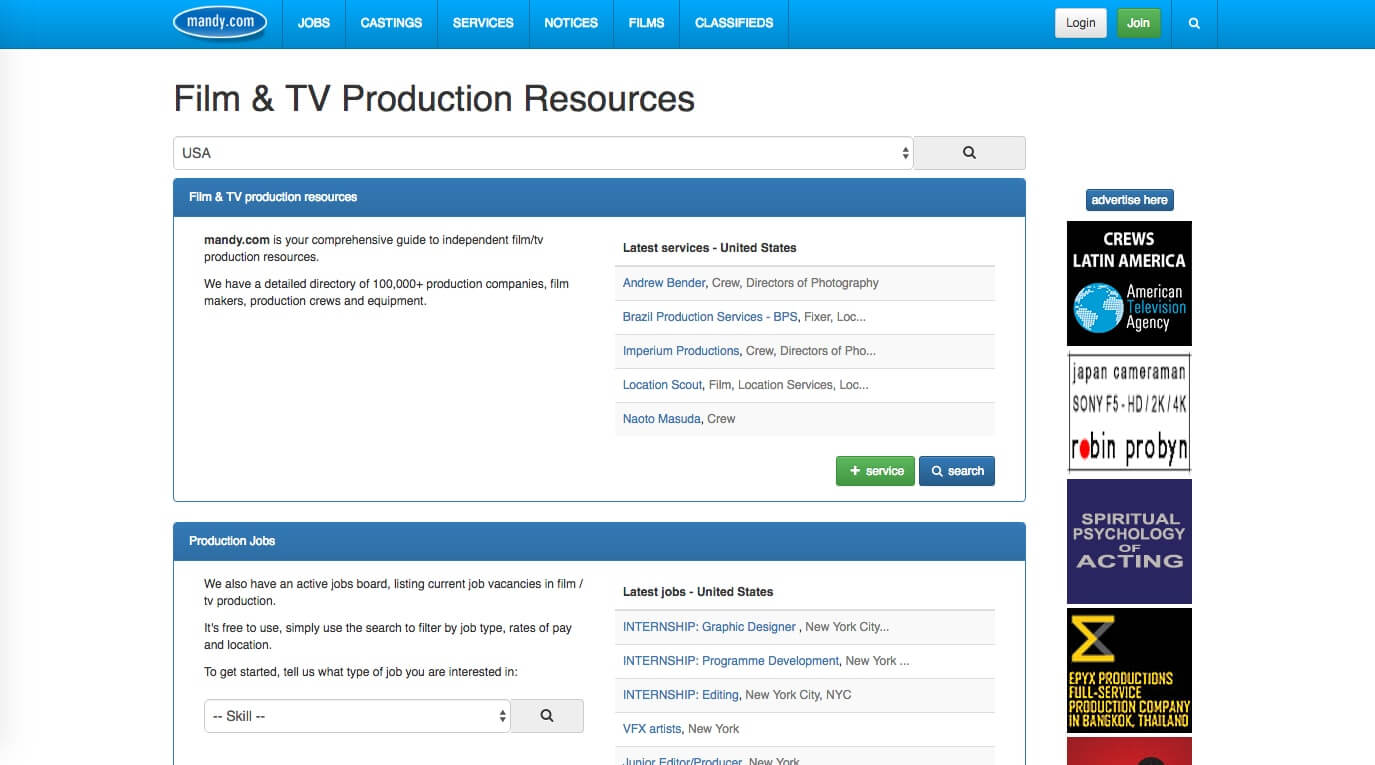Expand the USA country dropdown
The height and width of the screenshot is (765, 1375).
[x=543, y=153]
